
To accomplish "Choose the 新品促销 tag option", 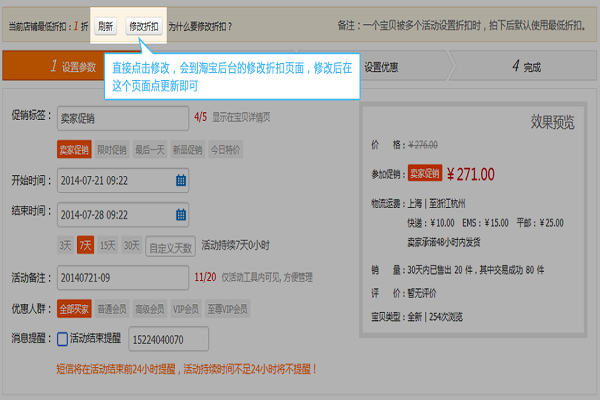I will (x=188, y=150).
